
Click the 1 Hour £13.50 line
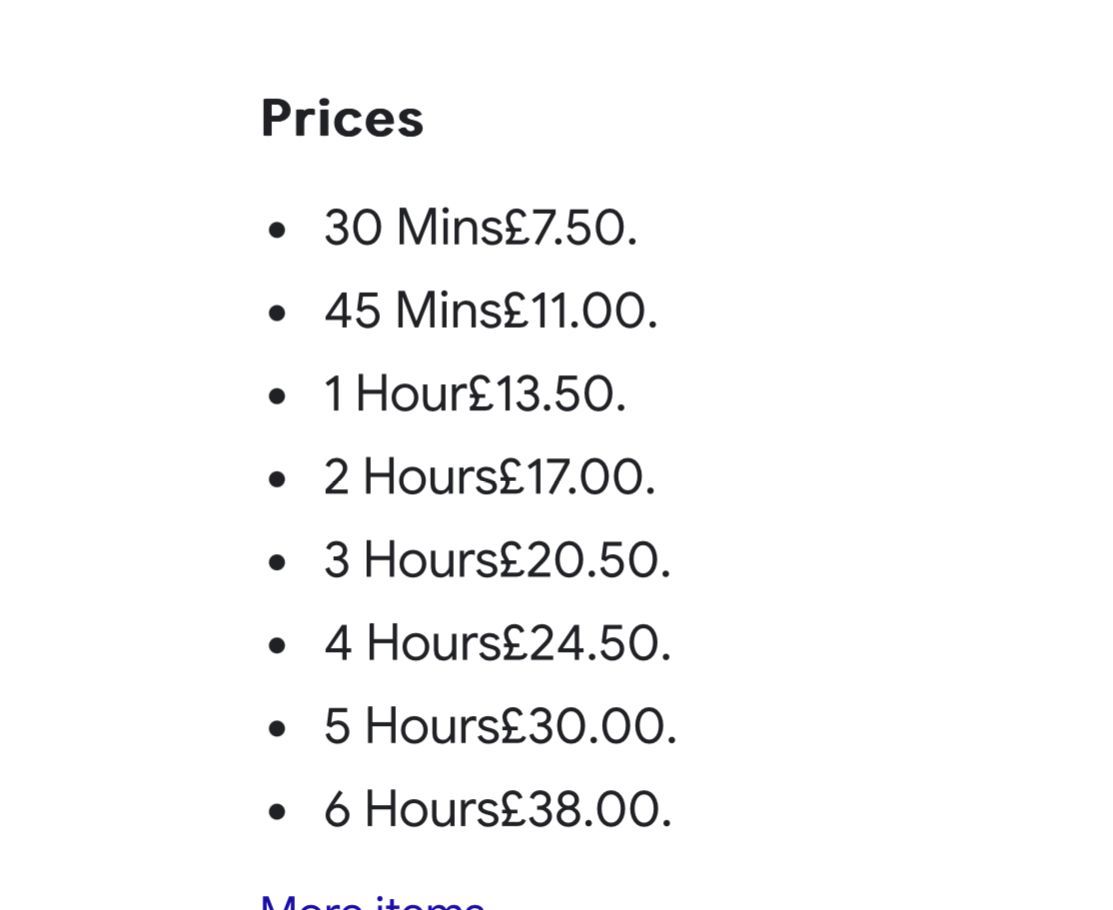[475, 394]
